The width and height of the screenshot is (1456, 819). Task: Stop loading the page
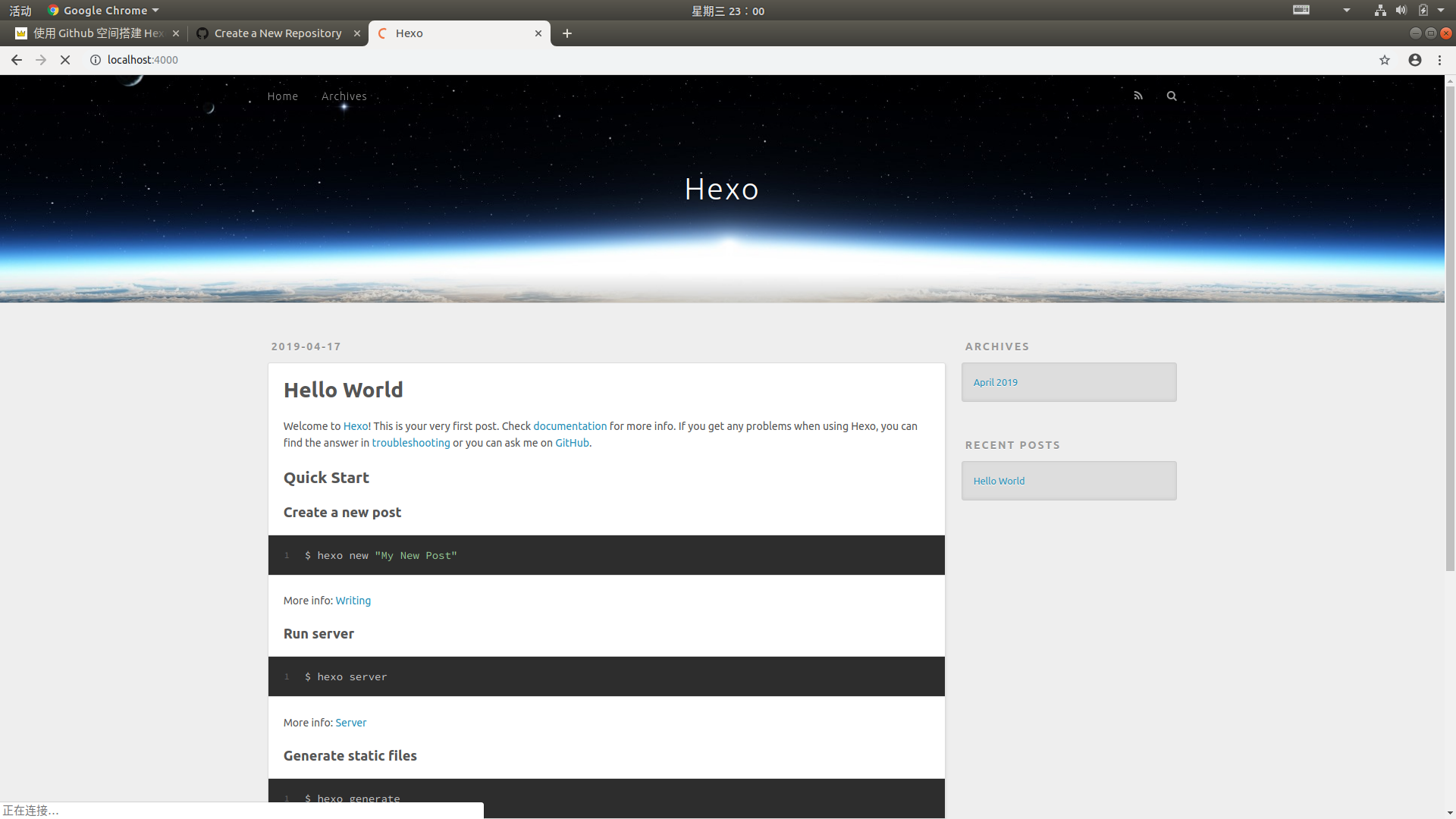click(x=65, y=60)
